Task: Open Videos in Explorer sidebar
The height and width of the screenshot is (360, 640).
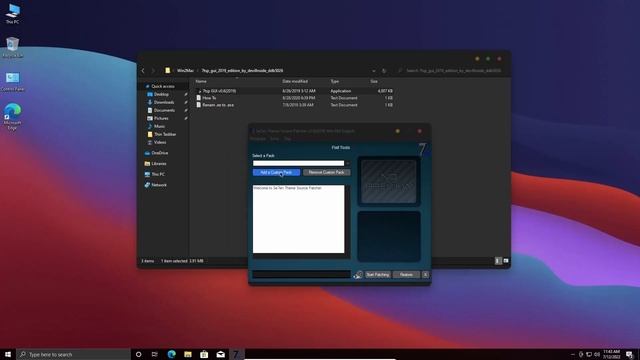Action: [160, 142]
